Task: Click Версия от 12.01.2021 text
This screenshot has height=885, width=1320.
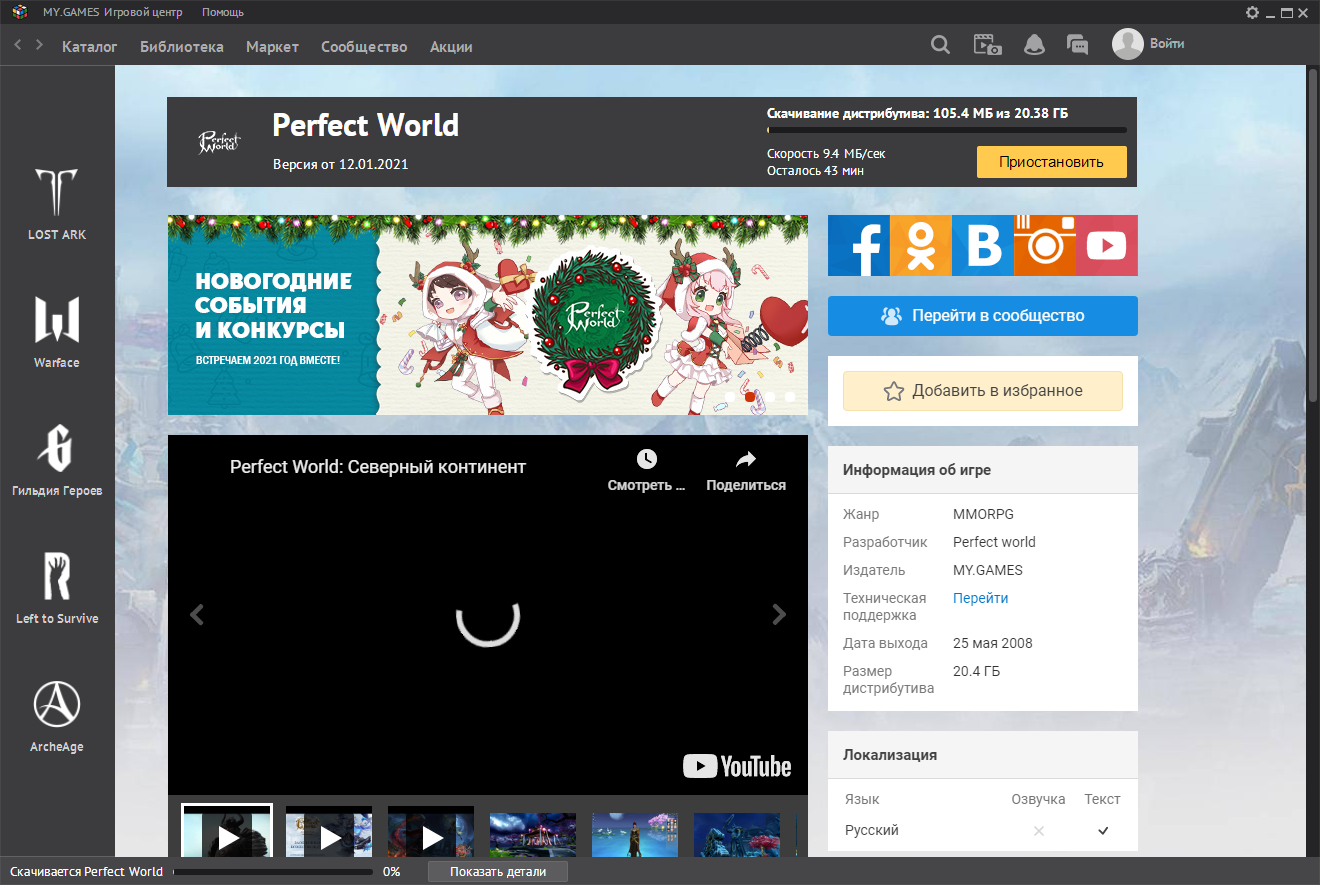Action: coord(340,164)
